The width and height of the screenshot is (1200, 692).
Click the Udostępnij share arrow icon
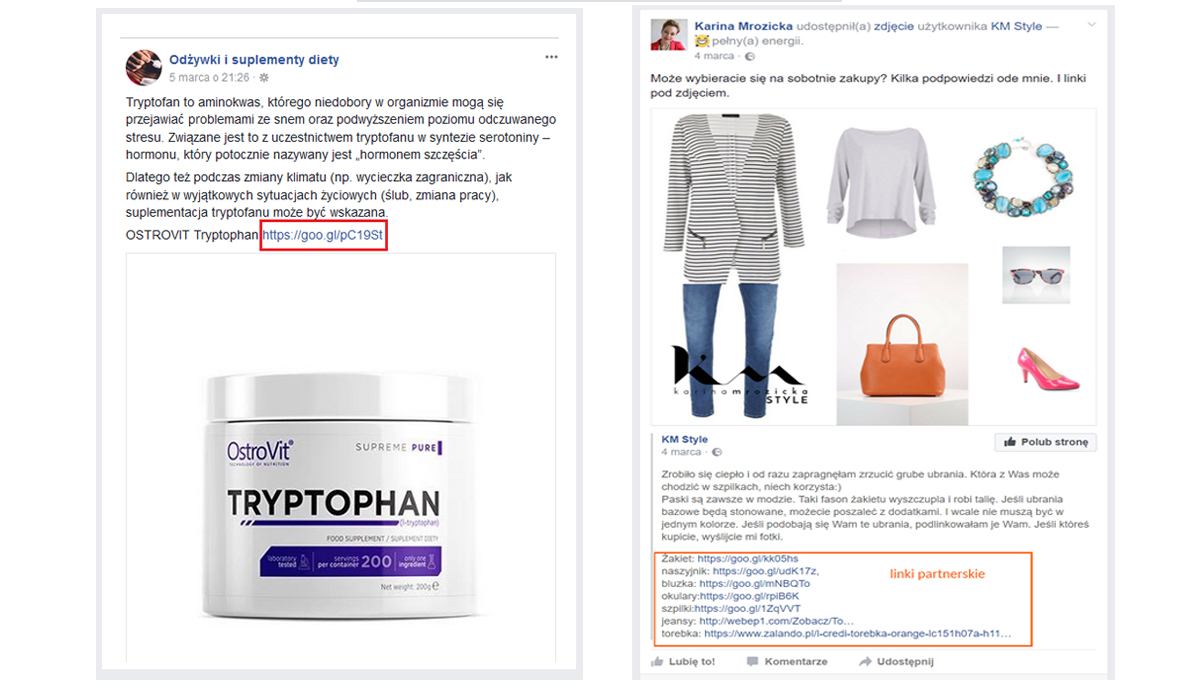click(863, 661)
